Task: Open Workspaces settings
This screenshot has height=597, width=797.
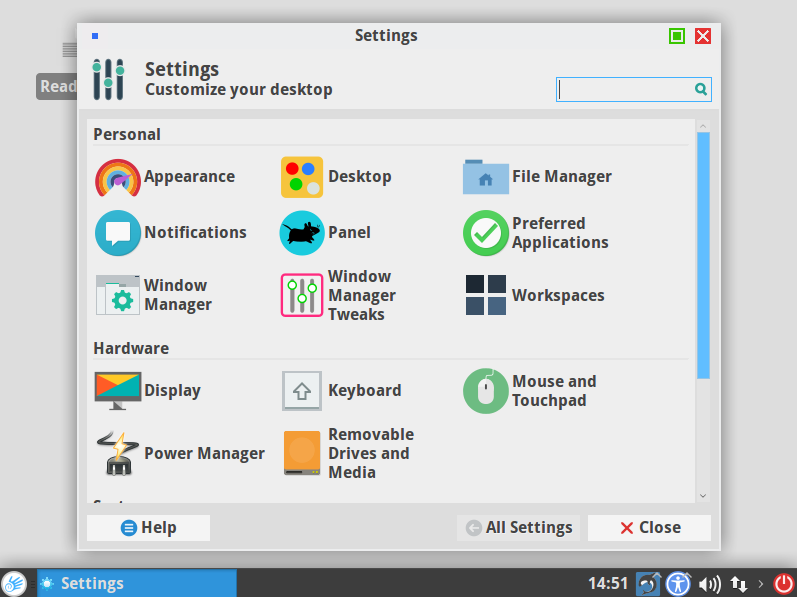Action: point(486,296)
